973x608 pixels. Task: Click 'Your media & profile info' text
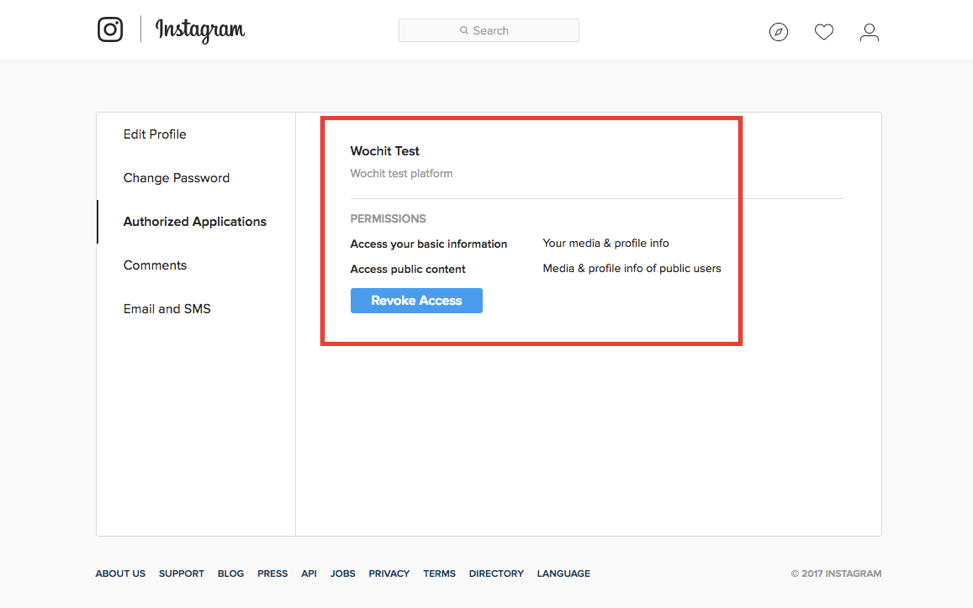[606, 243]
